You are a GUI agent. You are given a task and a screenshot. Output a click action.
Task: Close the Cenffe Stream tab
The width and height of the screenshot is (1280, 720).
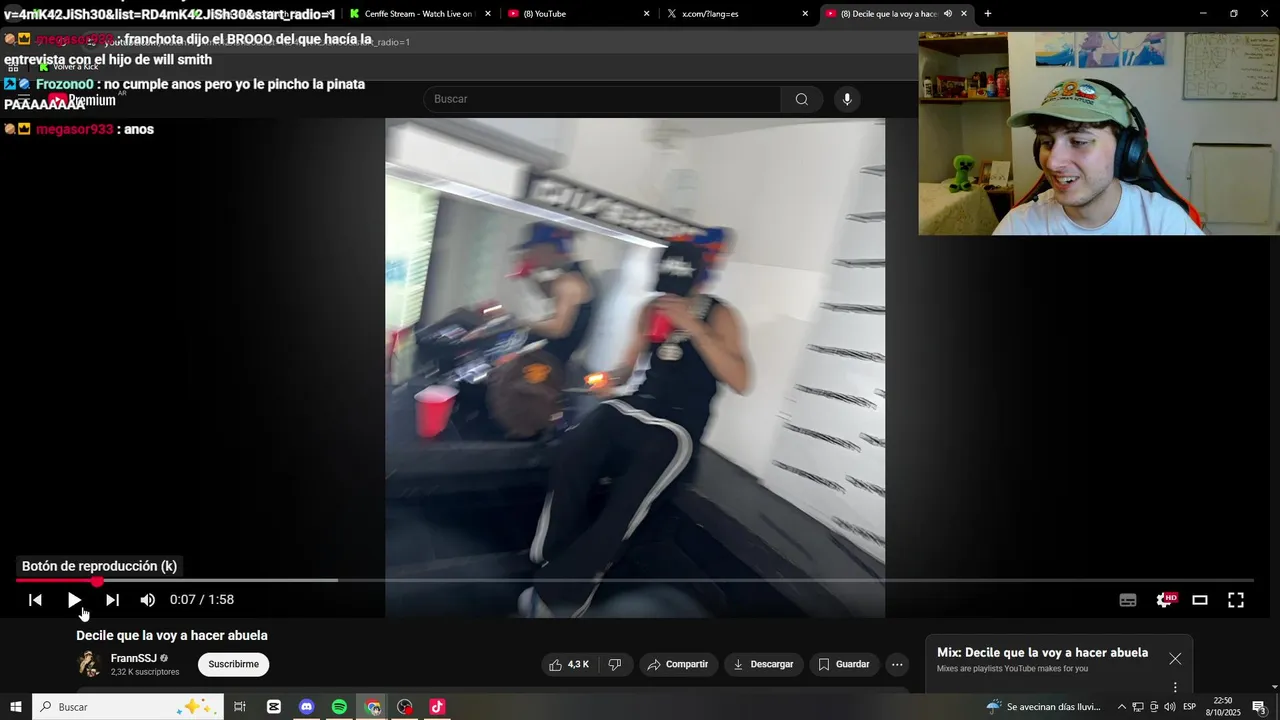[488, 14]
